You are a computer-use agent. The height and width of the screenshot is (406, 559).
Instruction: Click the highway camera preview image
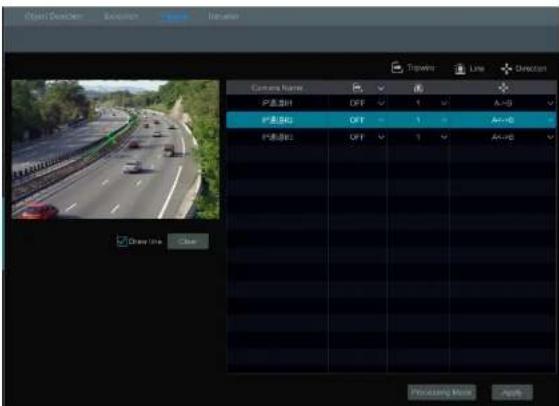point(116,149)
